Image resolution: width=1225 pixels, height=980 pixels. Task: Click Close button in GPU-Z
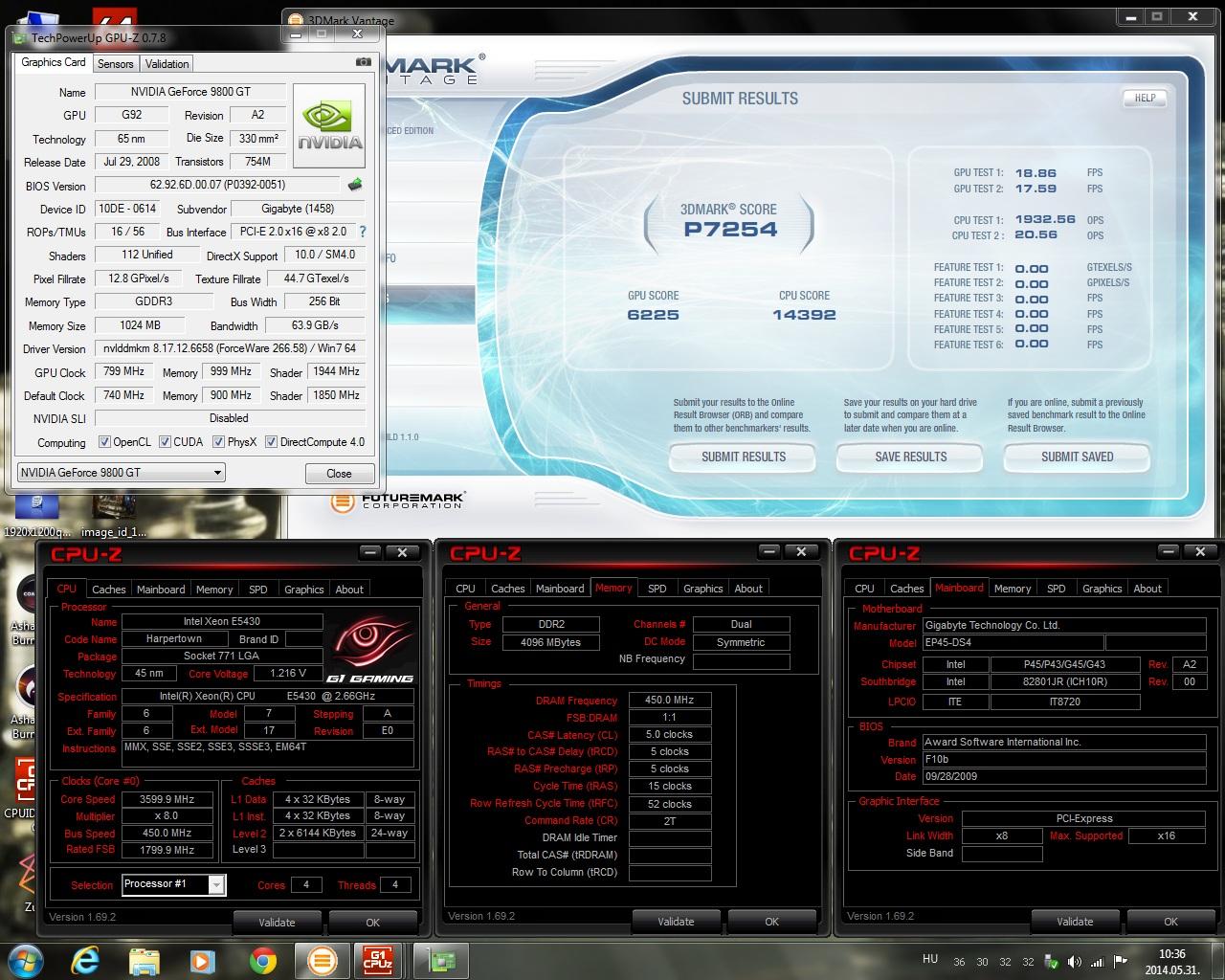[339, 473]
